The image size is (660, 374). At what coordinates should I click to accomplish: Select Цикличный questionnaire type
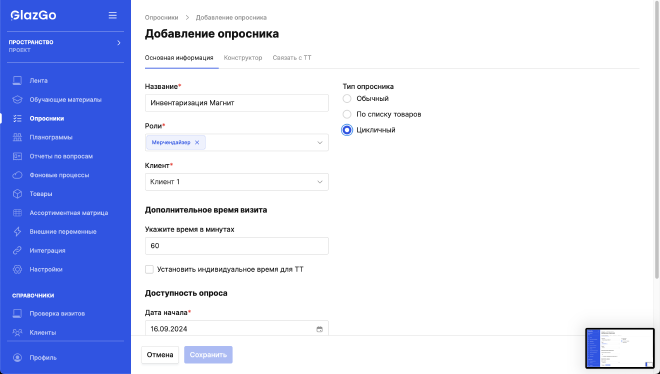347,130
